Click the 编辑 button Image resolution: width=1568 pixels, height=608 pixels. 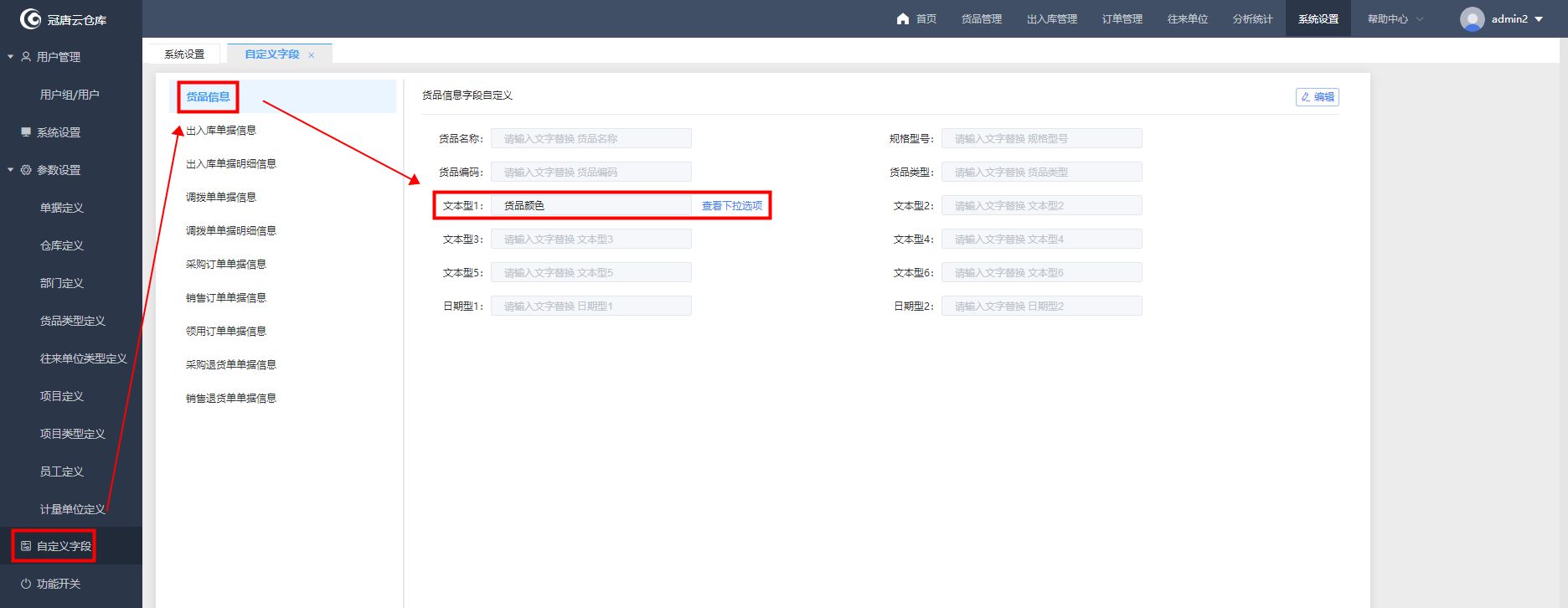tap(1318, 97)
